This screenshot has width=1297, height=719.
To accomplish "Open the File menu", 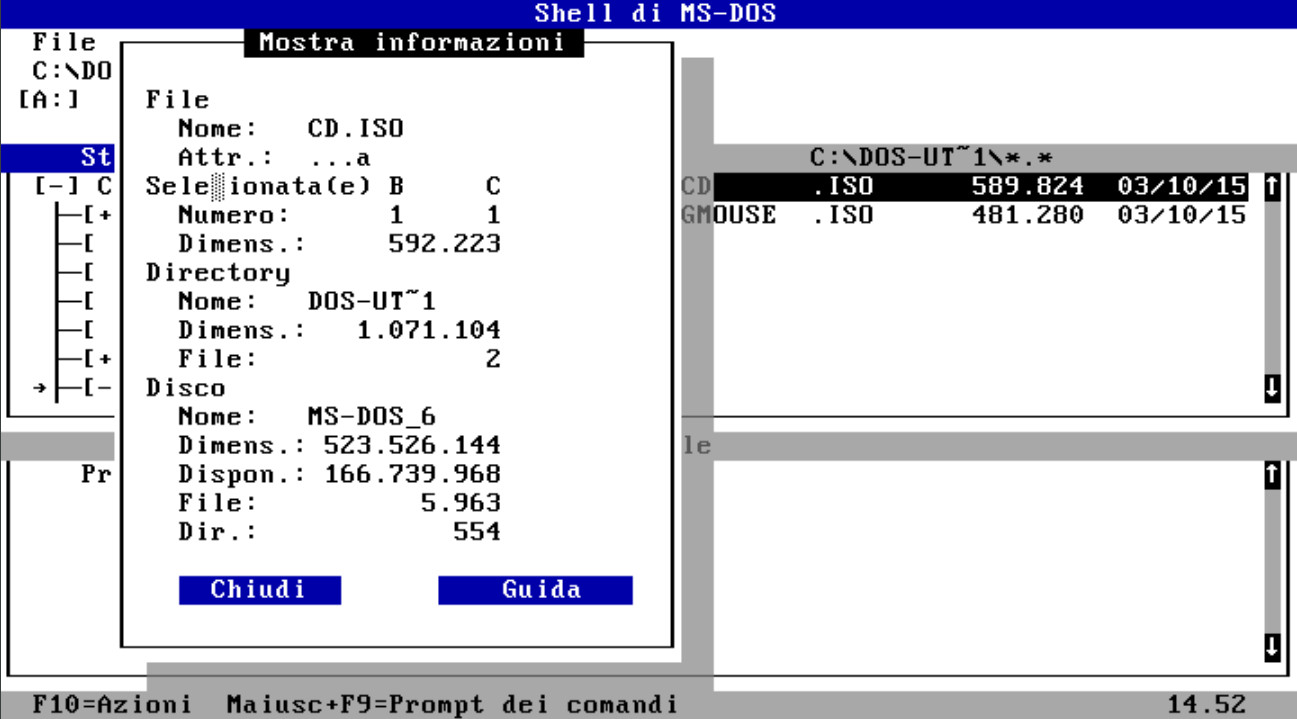I will (64, 43).
